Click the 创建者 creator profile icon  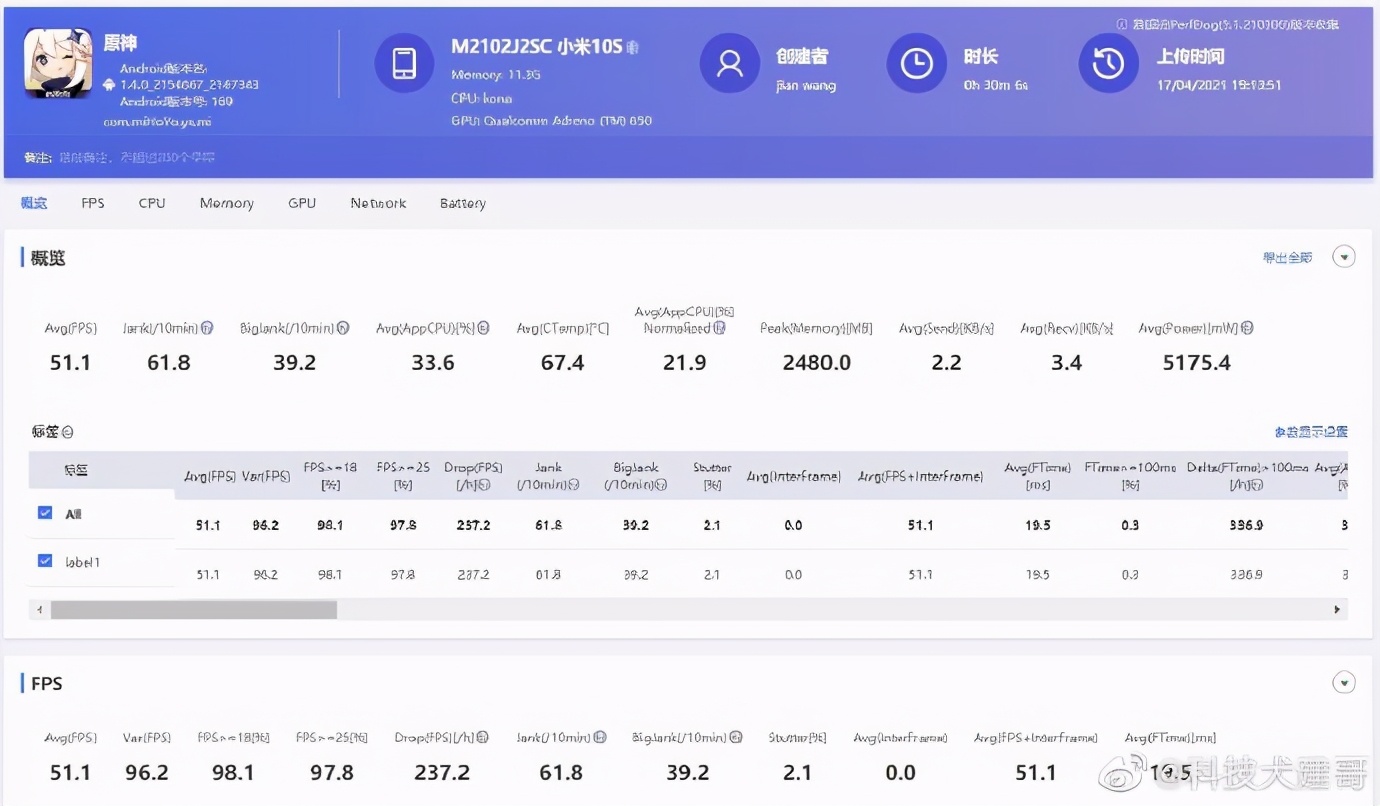(729, 64)
